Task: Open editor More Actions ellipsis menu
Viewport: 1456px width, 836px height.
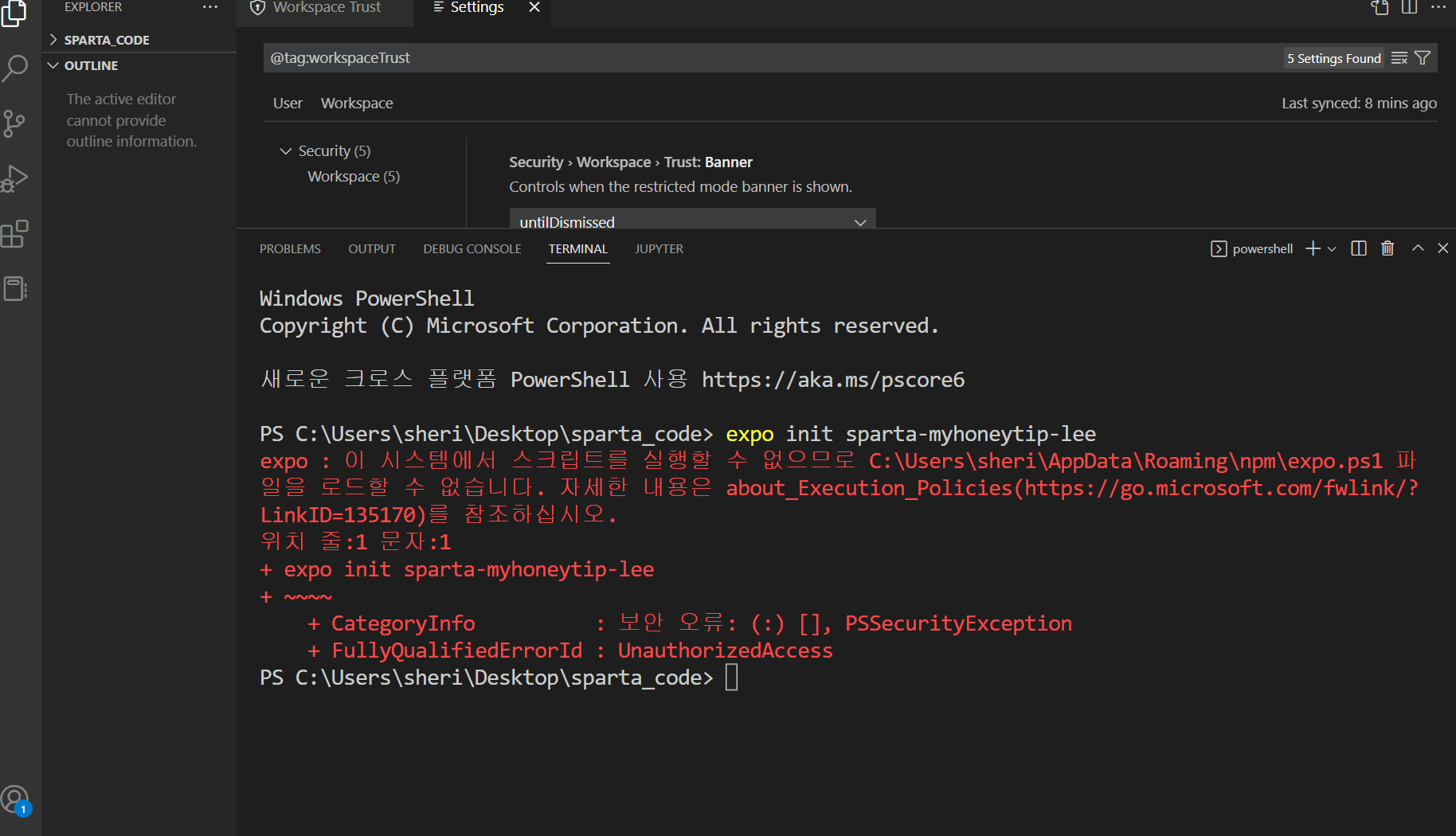Action: [1438, 7]
